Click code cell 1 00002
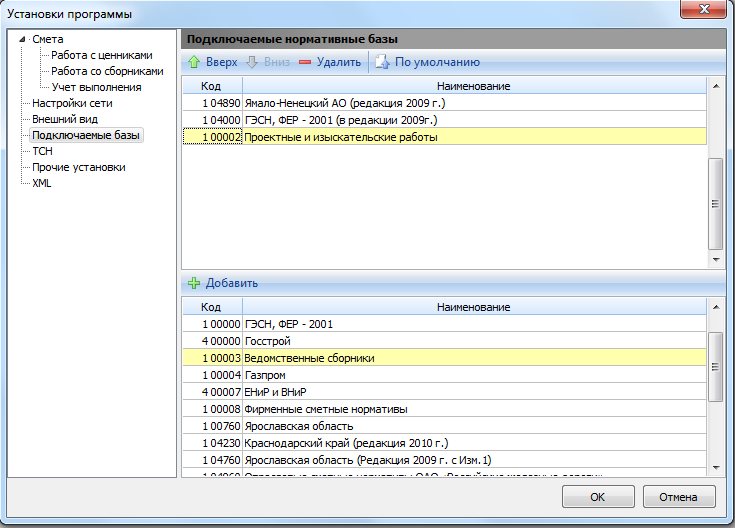 [212, 137]
